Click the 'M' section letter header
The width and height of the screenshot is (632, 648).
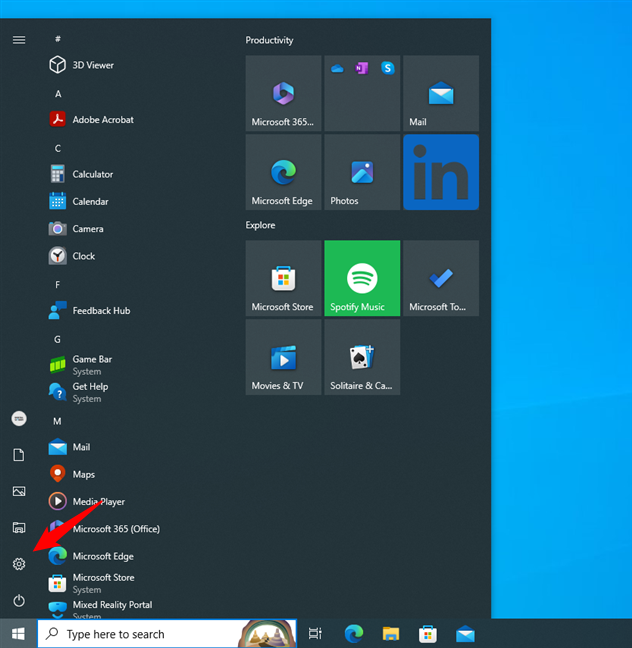57,421
